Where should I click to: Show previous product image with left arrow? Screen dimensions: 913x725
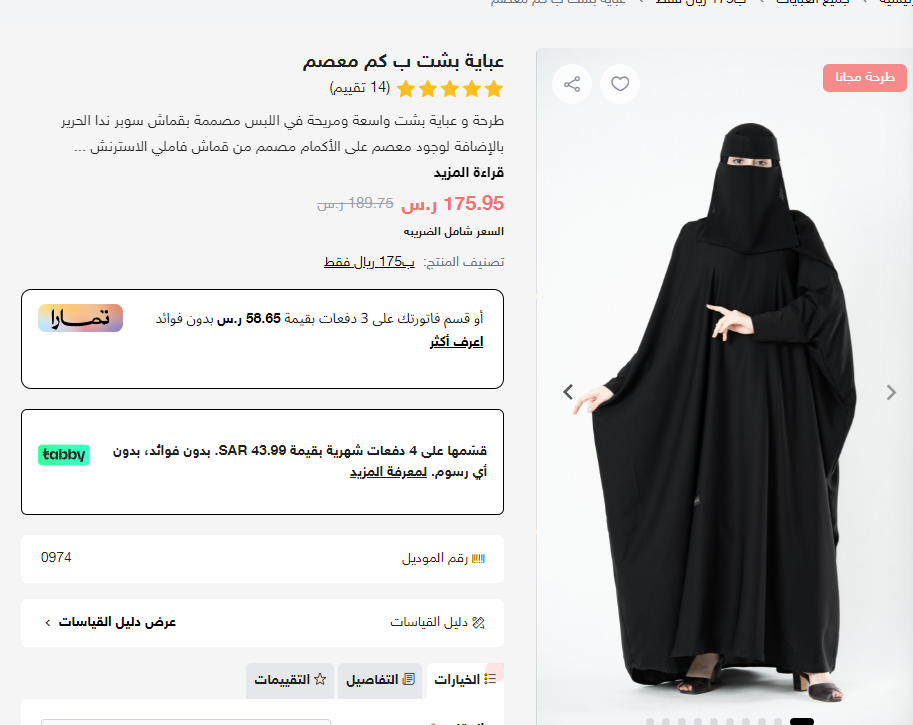(568, 392)
